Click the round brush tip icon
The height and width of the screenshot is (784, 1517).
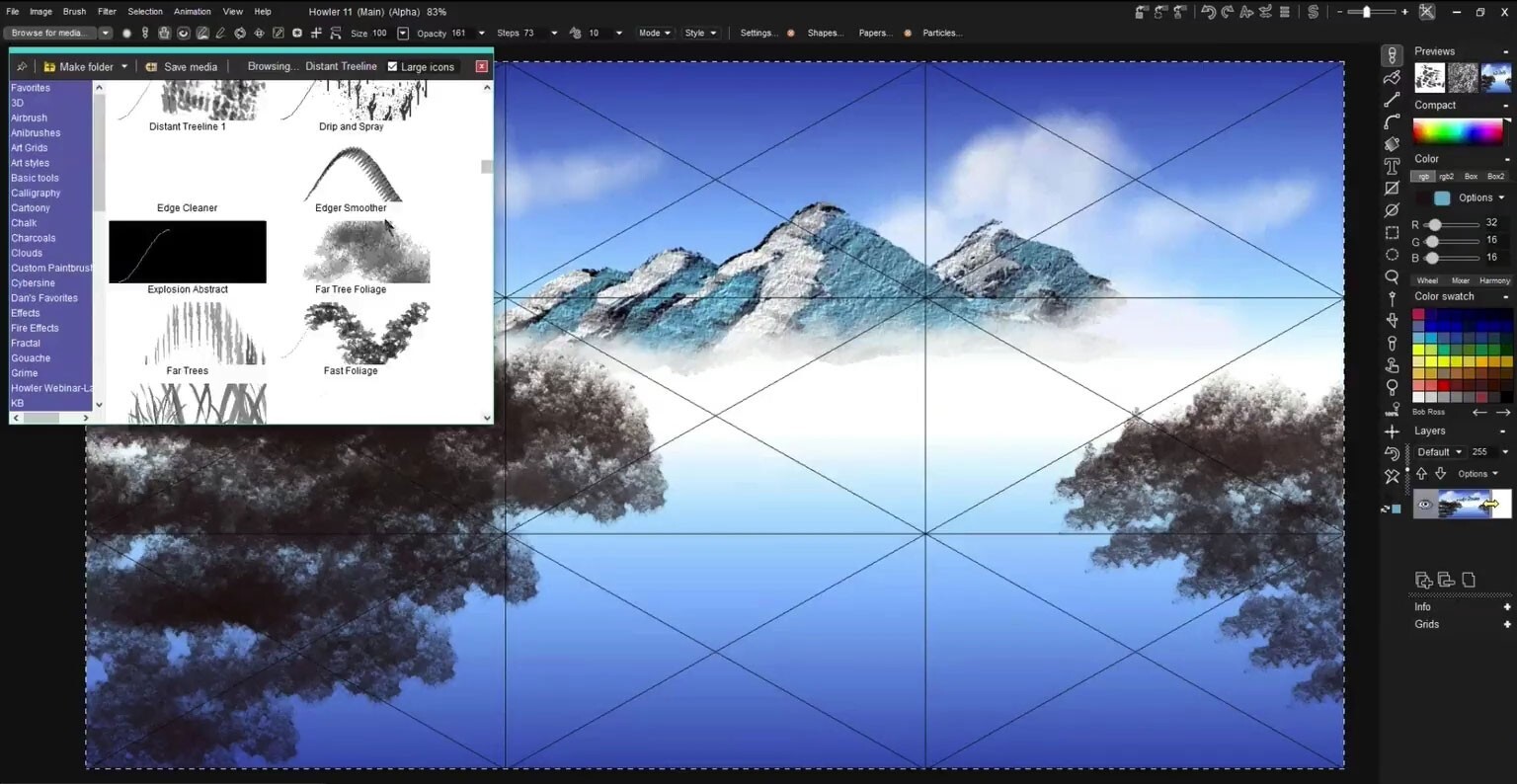pos(126,33)
